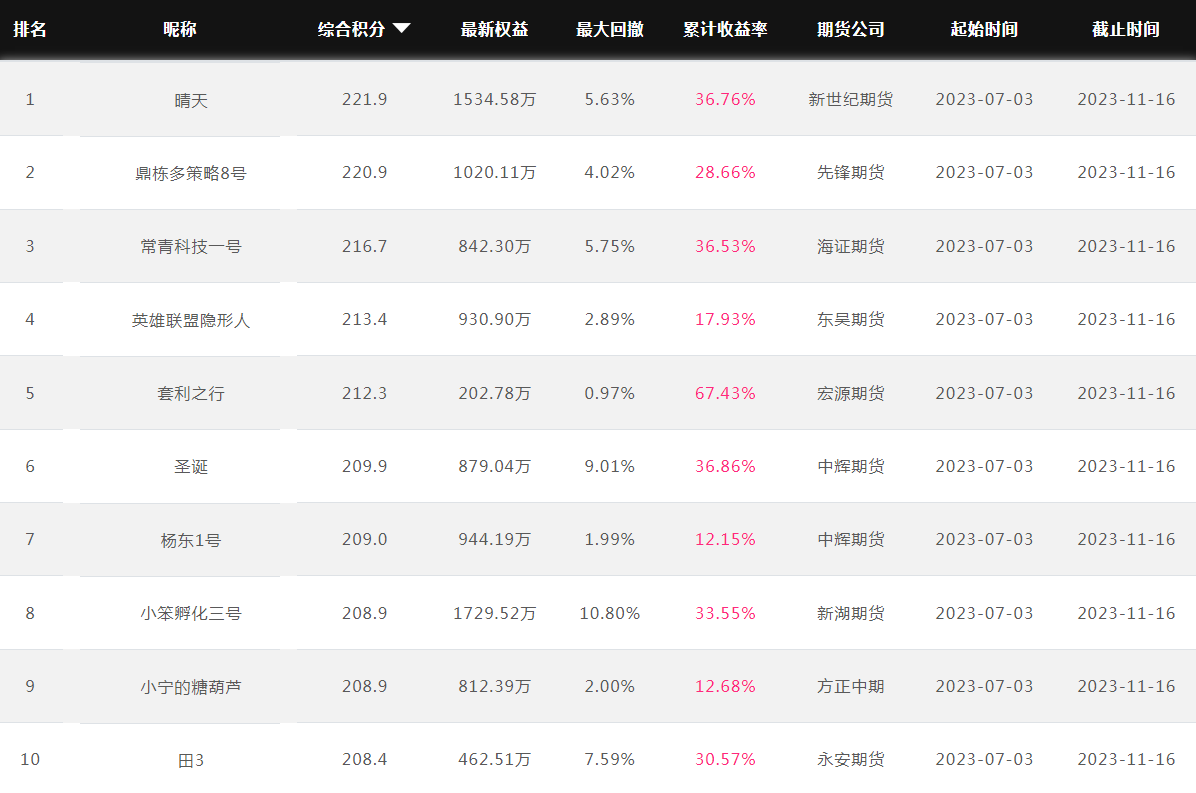This screenshot has height=793, width=1196.
Task: Click the 最新权益 column header
Action: pos(494,29)
